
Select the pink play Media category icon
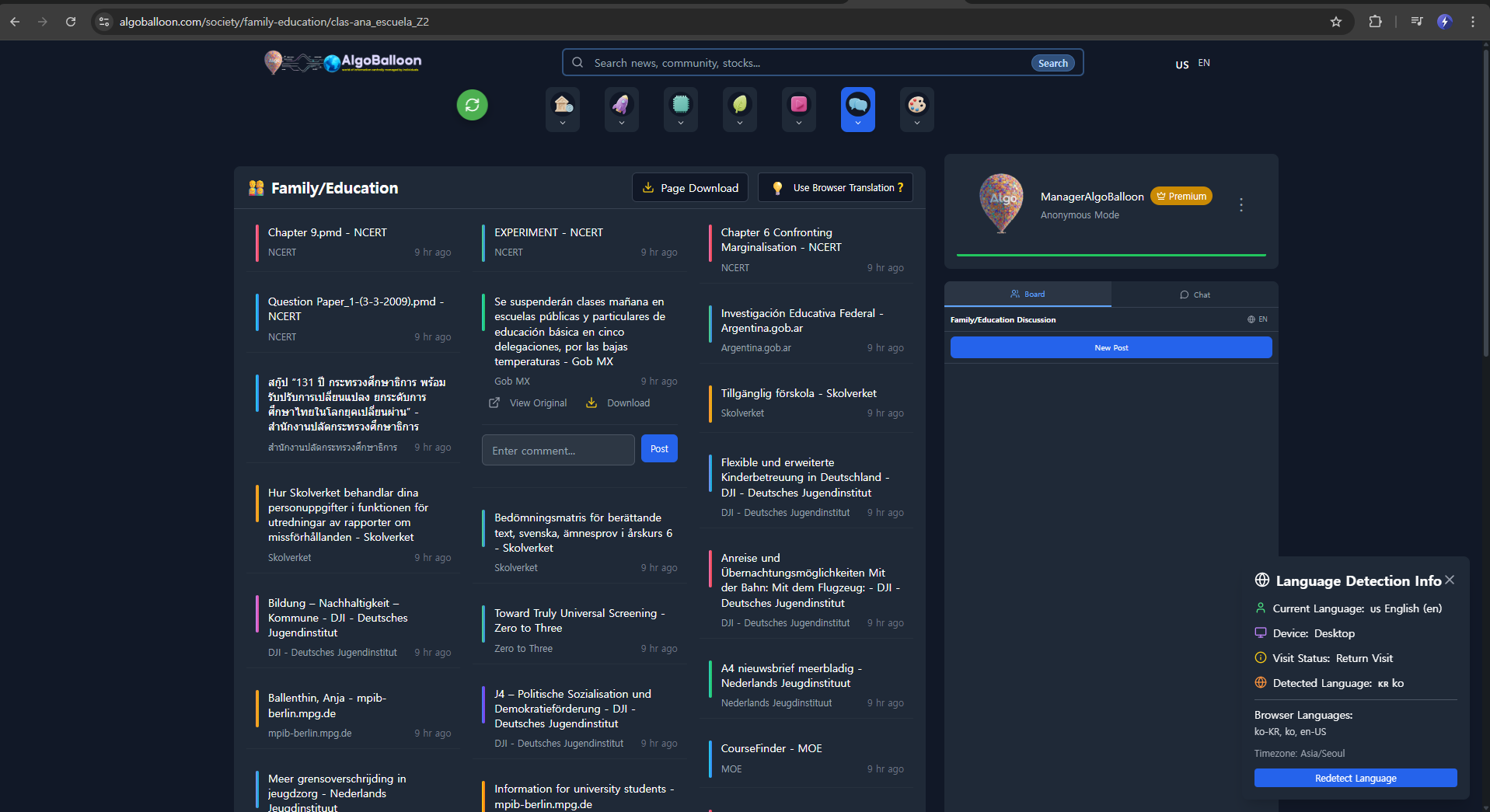[798, 103]
